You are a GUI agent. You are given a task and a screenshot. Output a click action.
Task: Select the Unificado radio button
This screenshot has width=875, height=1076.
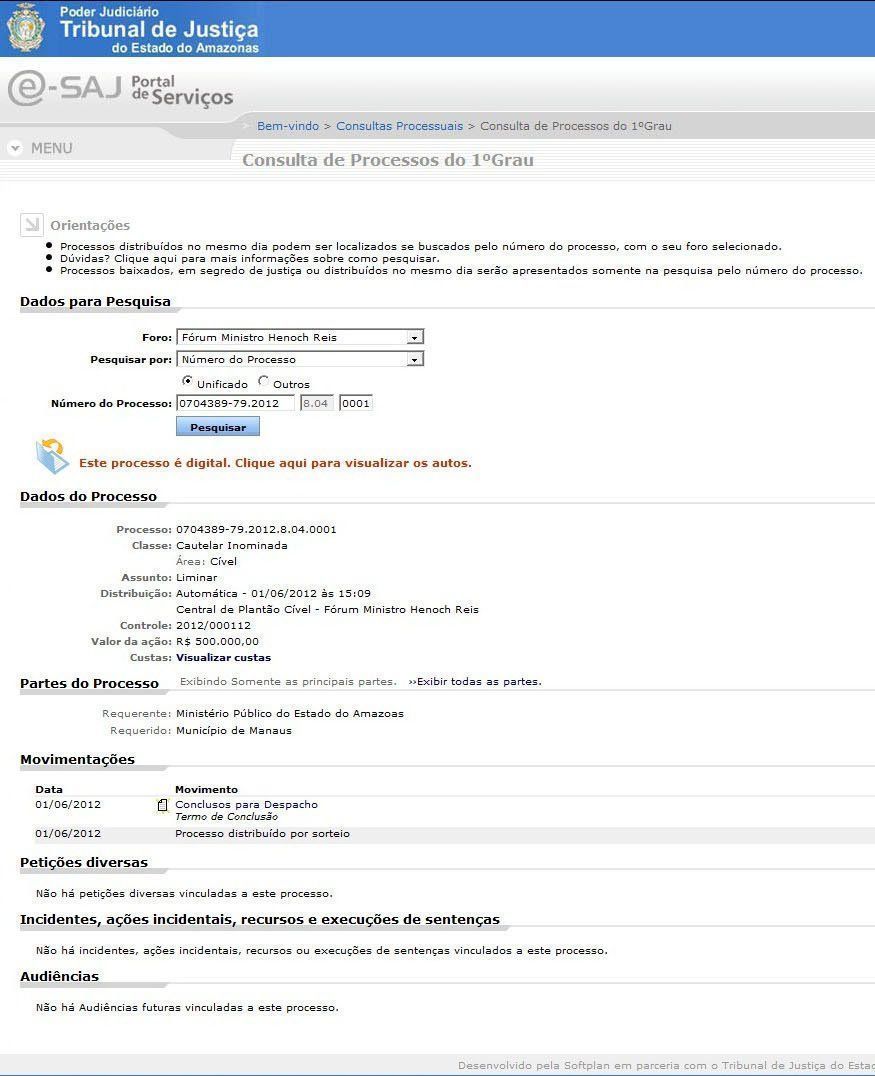pos(187,381)
